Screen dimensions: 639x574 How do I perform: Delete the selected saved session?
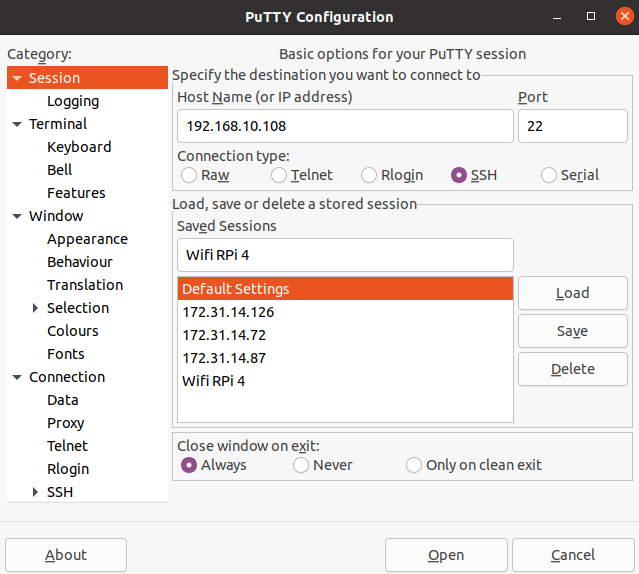pos(572,369)
